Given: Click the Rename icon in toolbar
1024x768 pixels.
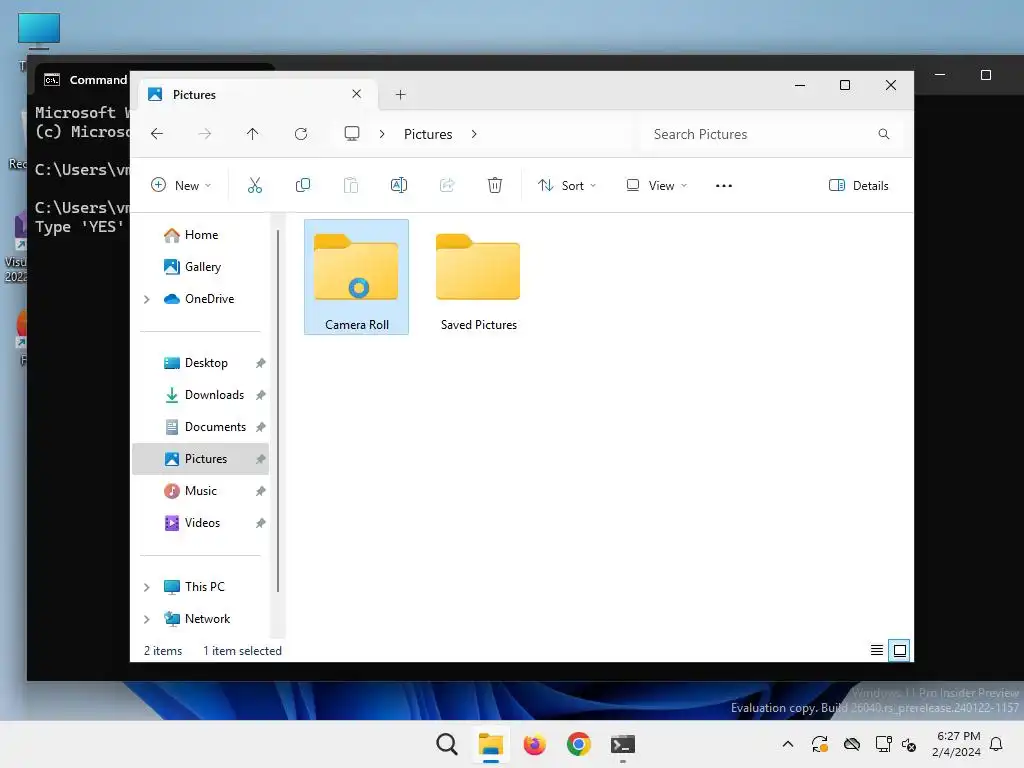Looking at the screenshot, I should (x=399, y=185).
